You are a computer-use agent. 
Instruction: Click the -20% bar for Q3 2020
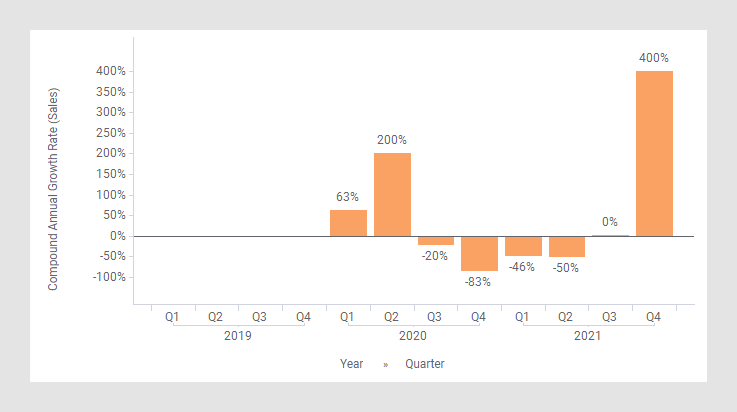pyautogui.click(x=435, y=241)
